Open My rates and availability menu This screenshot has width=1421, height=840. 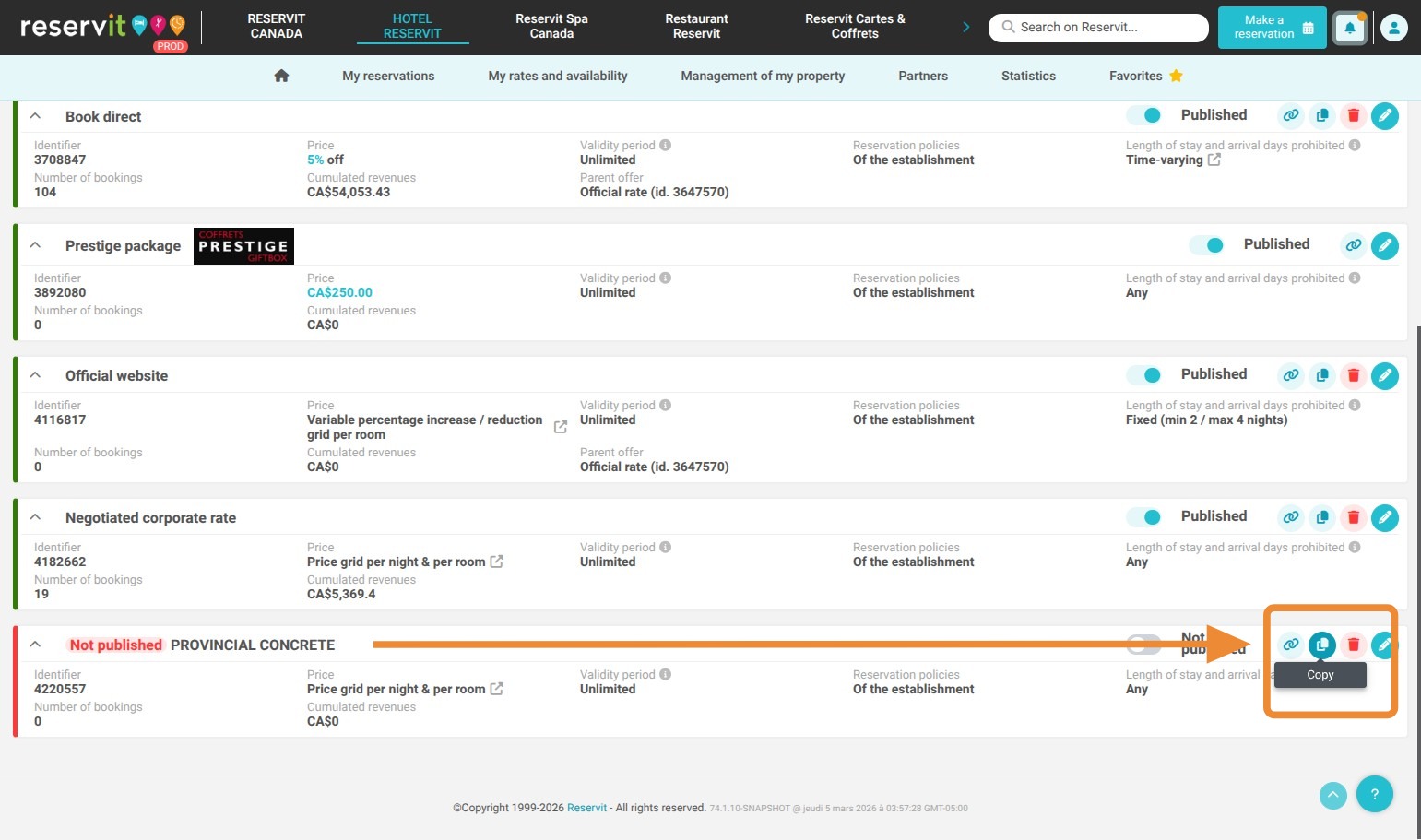[x=558, y=76]
